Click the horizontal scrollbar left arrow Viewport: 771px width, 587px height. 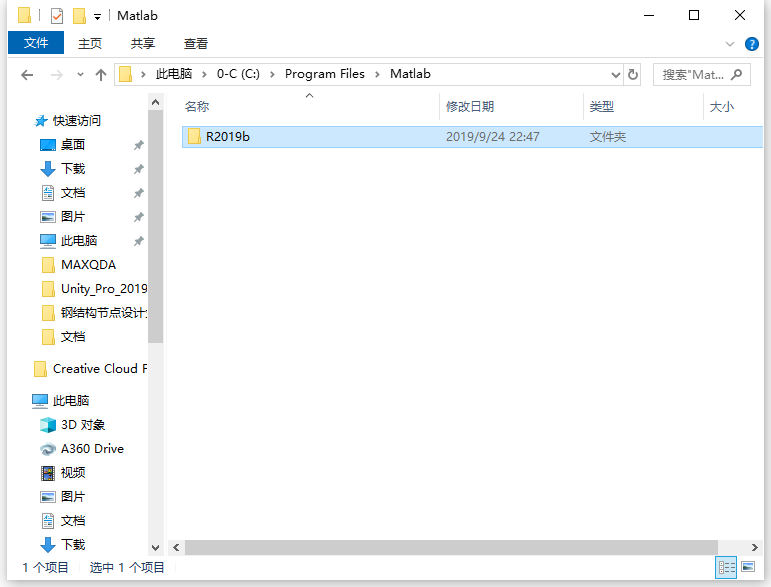click(176, 547)
